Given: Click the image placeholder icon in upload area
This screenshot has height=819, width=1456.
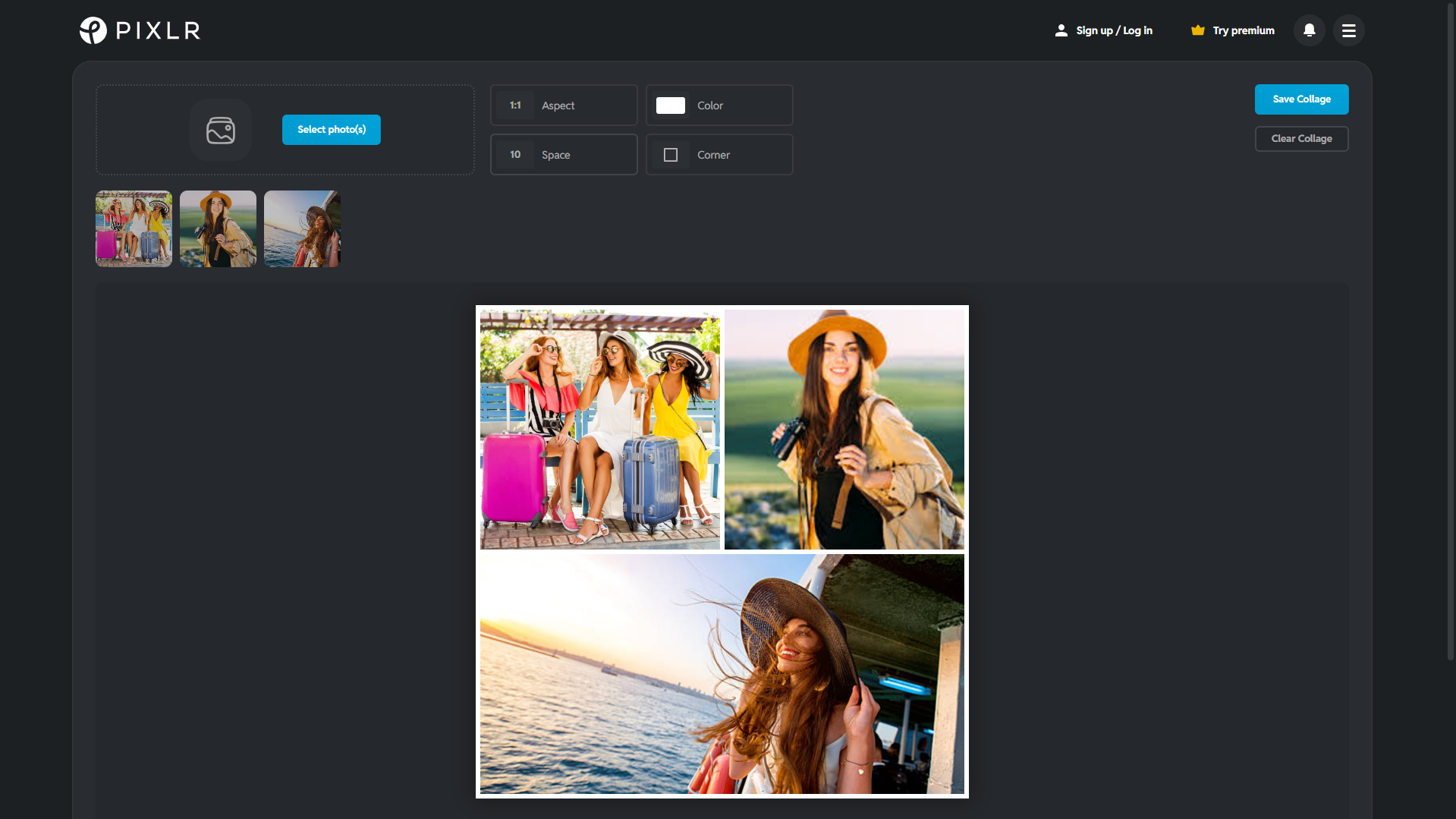Looking at the screenshot, I should (220, 129).
